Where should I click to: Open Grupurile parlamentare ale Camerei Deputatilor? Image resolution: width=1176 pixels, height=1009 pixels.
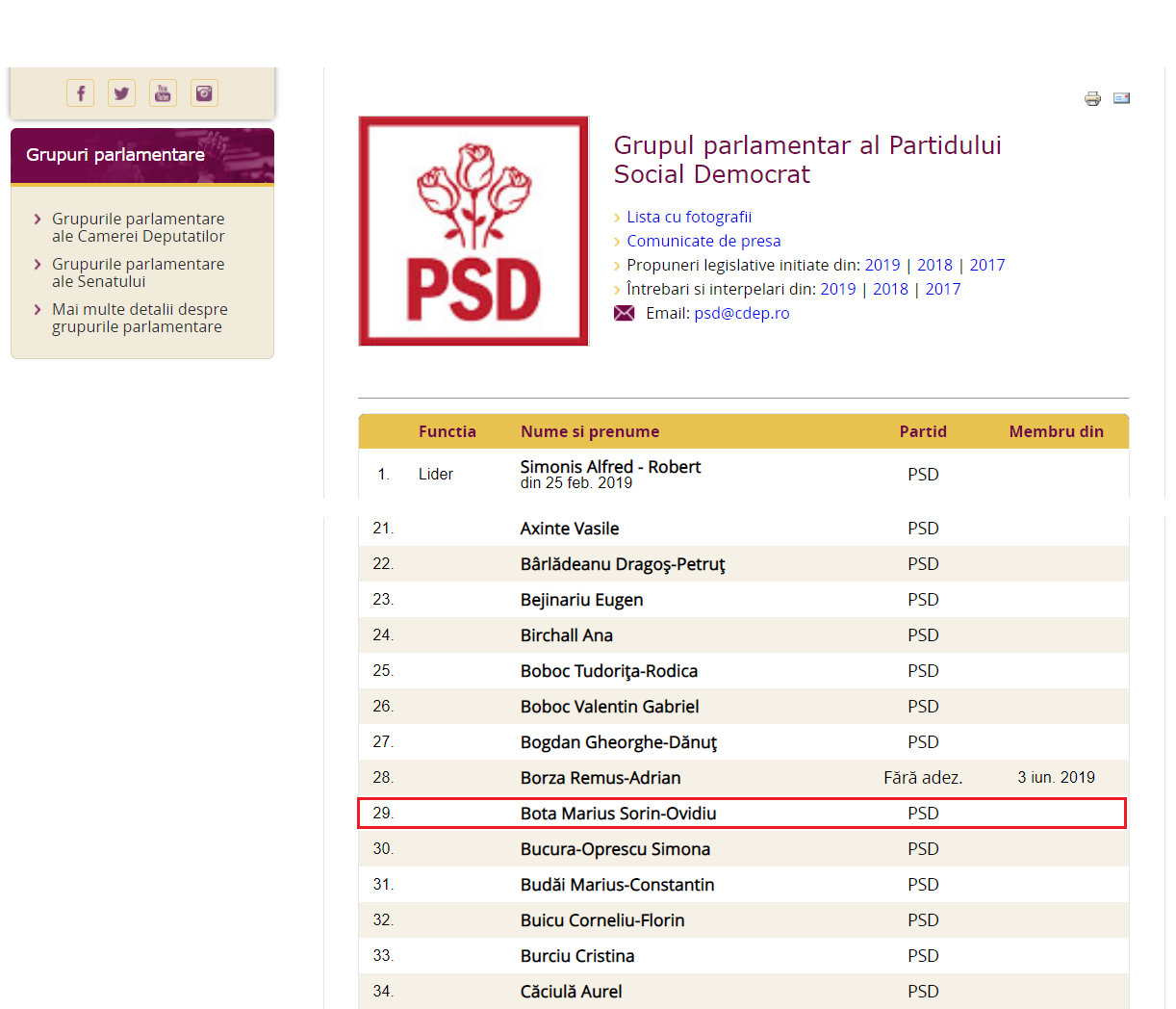coord(138,227)
